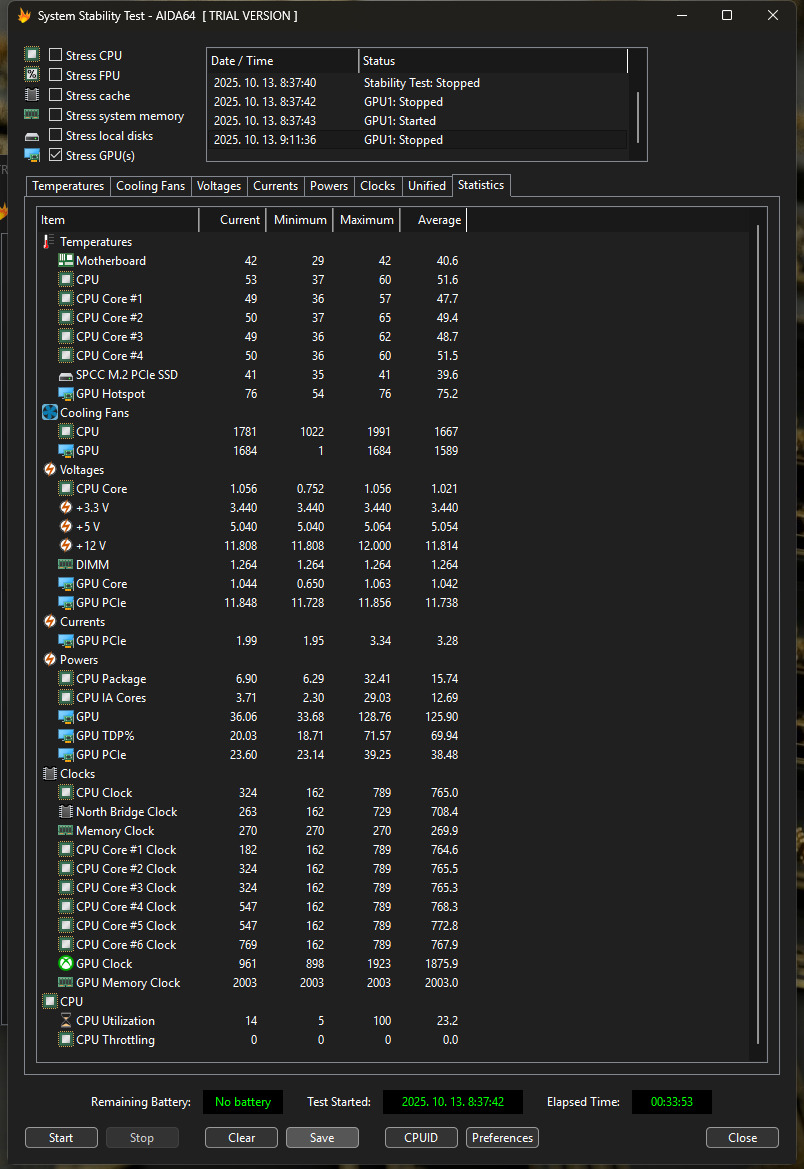The image size is (804, 1169).
Task: Click the cache chip icon beside Stress cache
Action: (31, 95)
